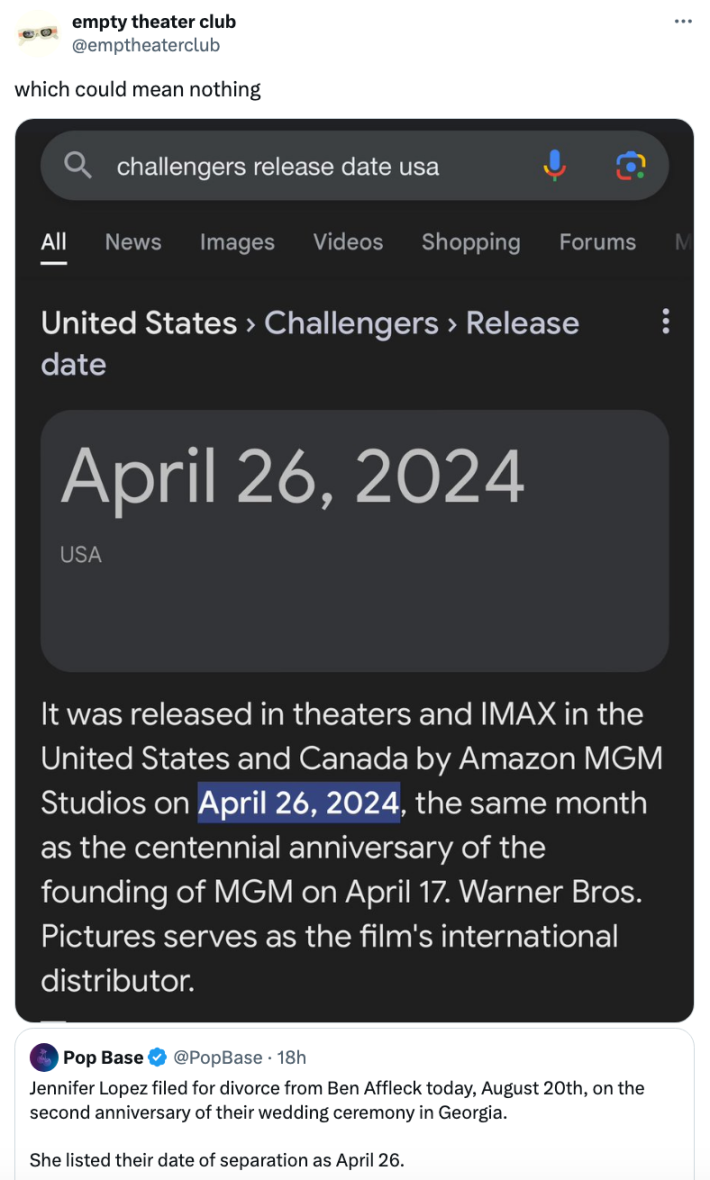This screenshot has width=710, height=1180.
Task: Switch to the Images search tab
Action: (x=237, y=242)
